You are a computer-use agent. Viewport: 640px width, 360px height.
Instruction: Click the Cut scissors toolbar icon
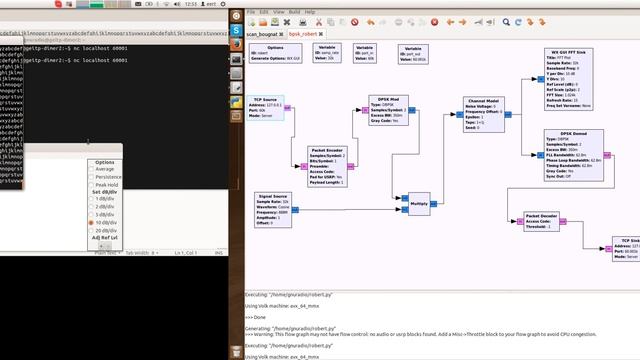(x=319, y=22)
